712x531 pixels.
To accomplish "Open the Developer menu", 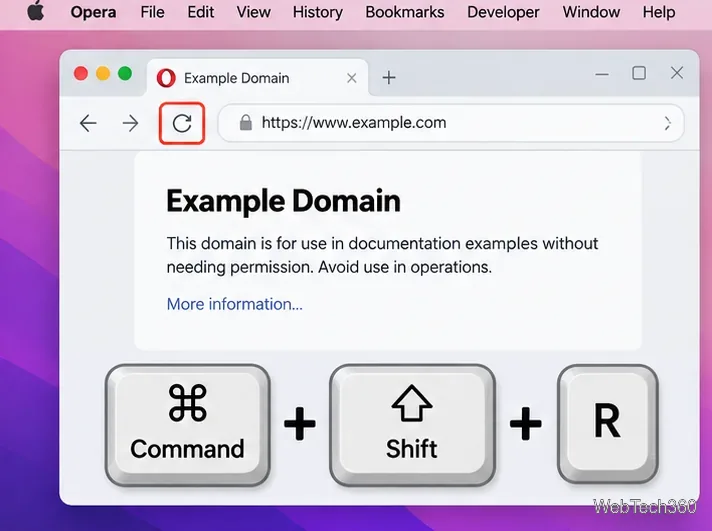I will click(503, 12).
